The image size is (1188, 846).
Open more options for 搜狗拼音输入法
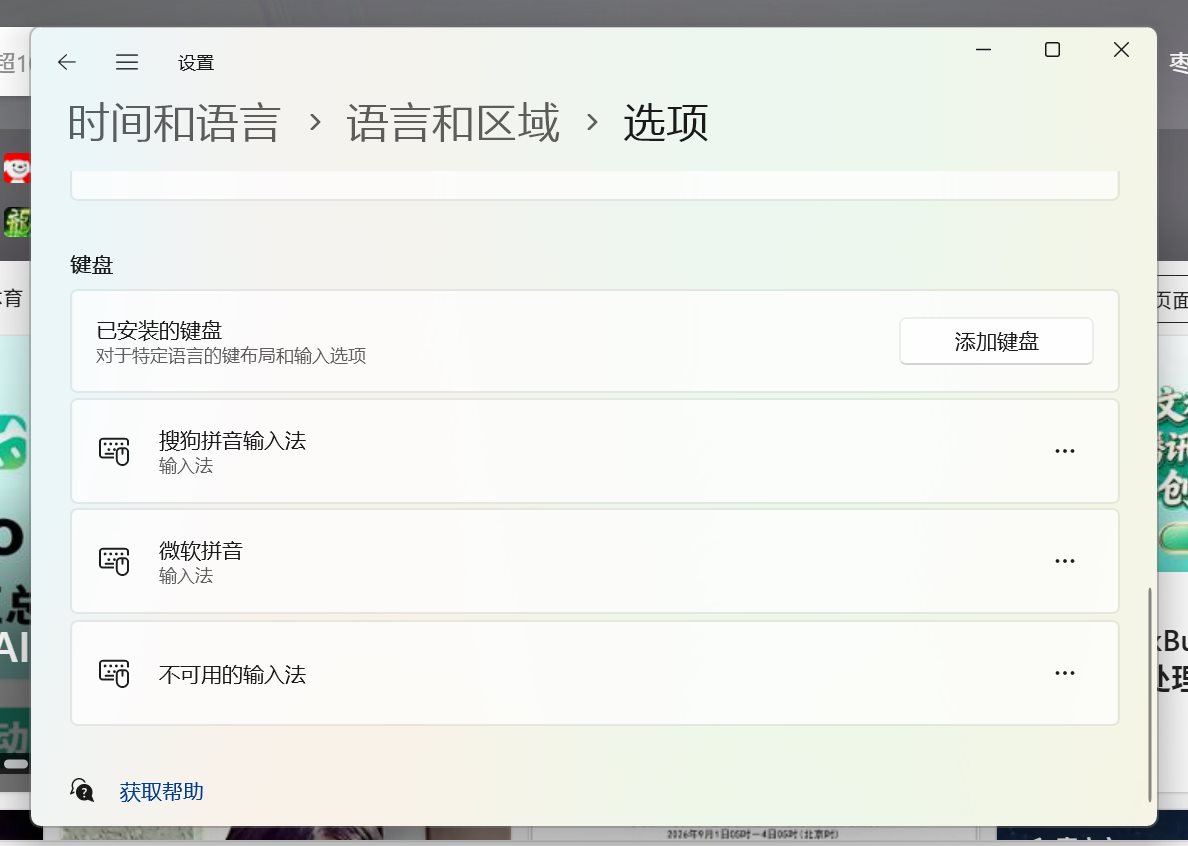(1065, 451)
